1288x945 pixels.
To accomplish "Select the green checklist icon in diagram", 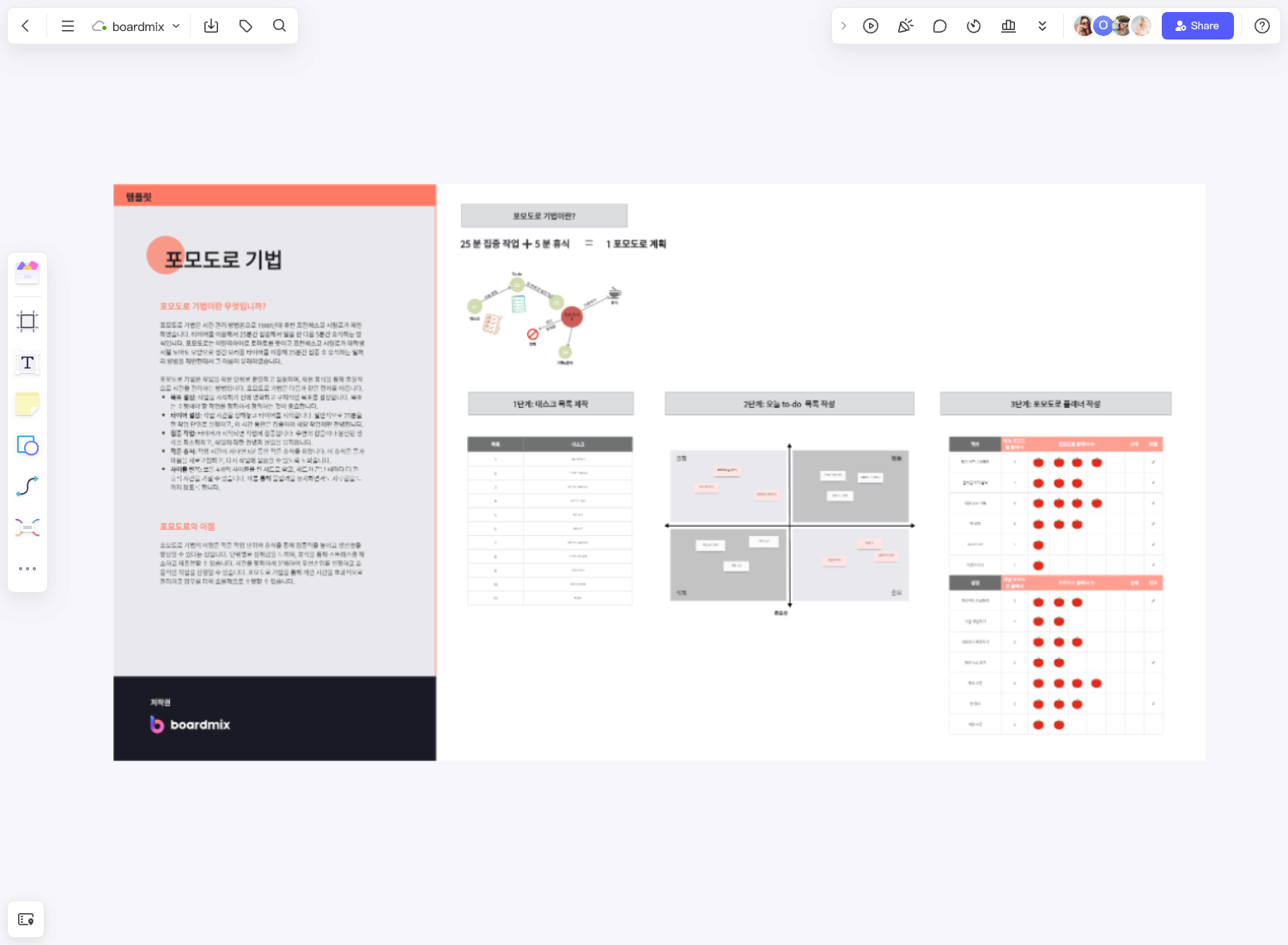I will (519, 304).
